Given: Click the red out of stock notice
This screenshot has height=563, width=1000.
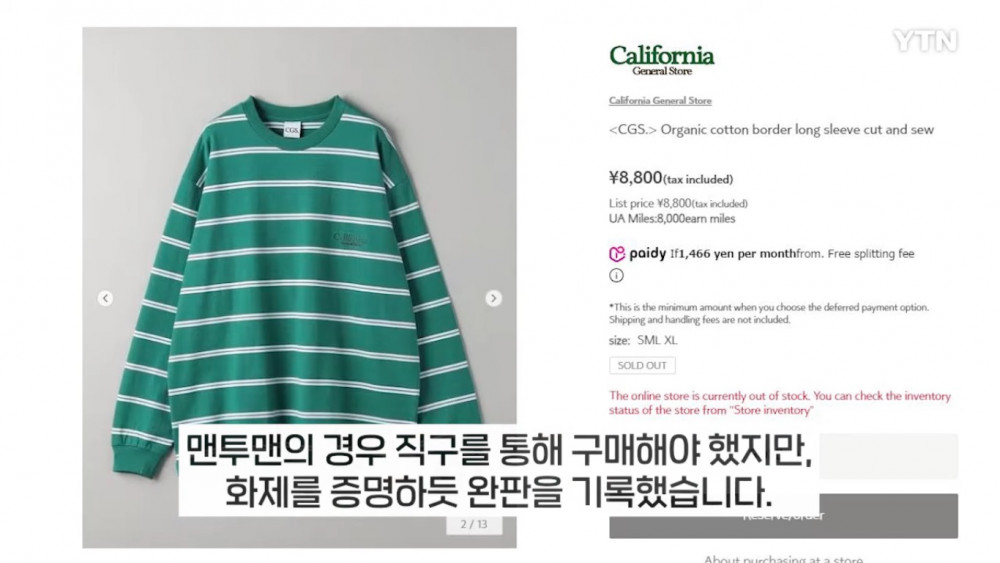Looking at the screenshot, I should pyautogui.click(x=779, y=403).
